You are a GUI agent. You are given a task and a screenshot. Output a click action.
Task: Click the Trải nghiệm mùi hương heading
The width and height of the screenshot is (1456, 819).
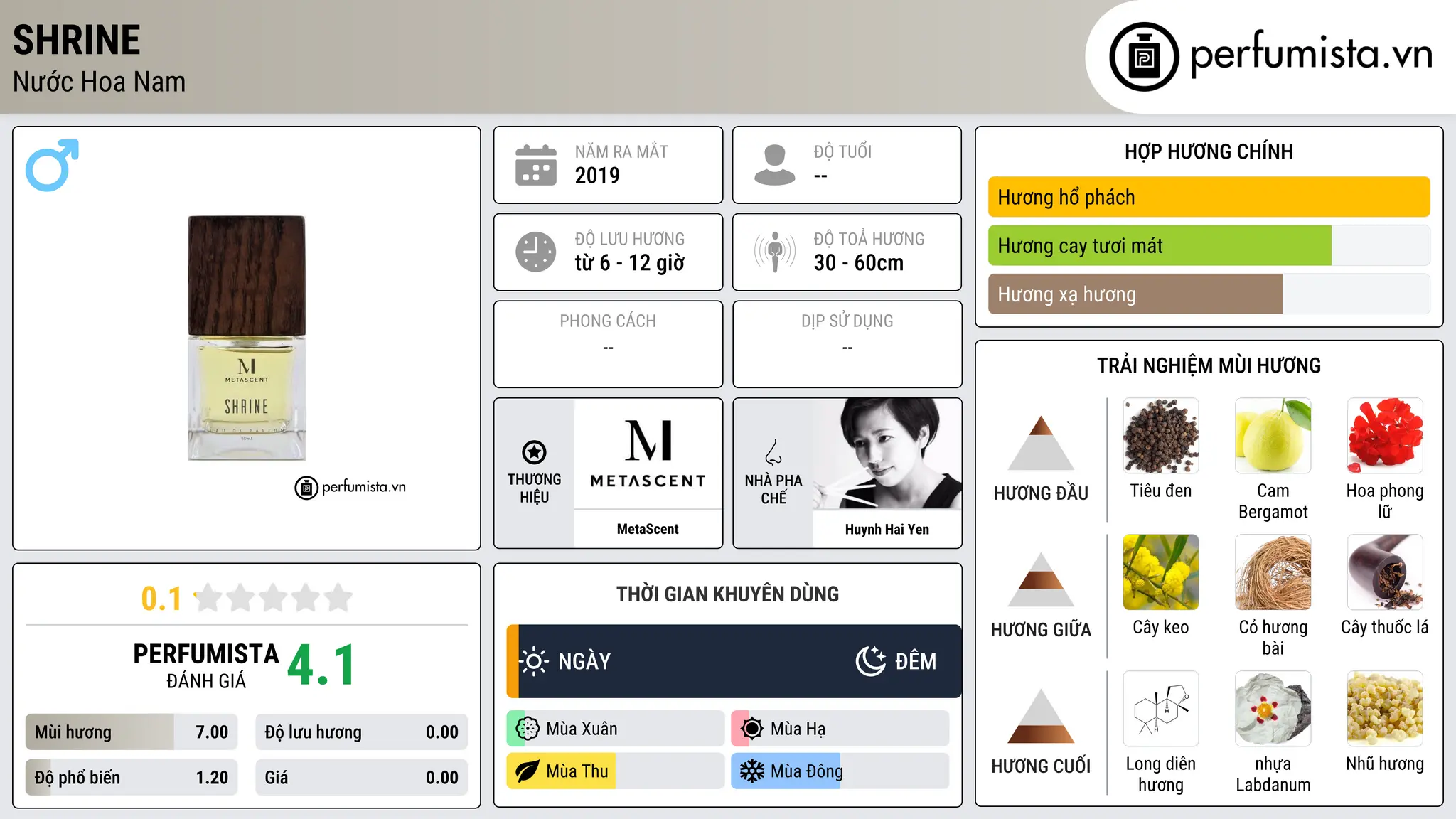[1209, 365]
